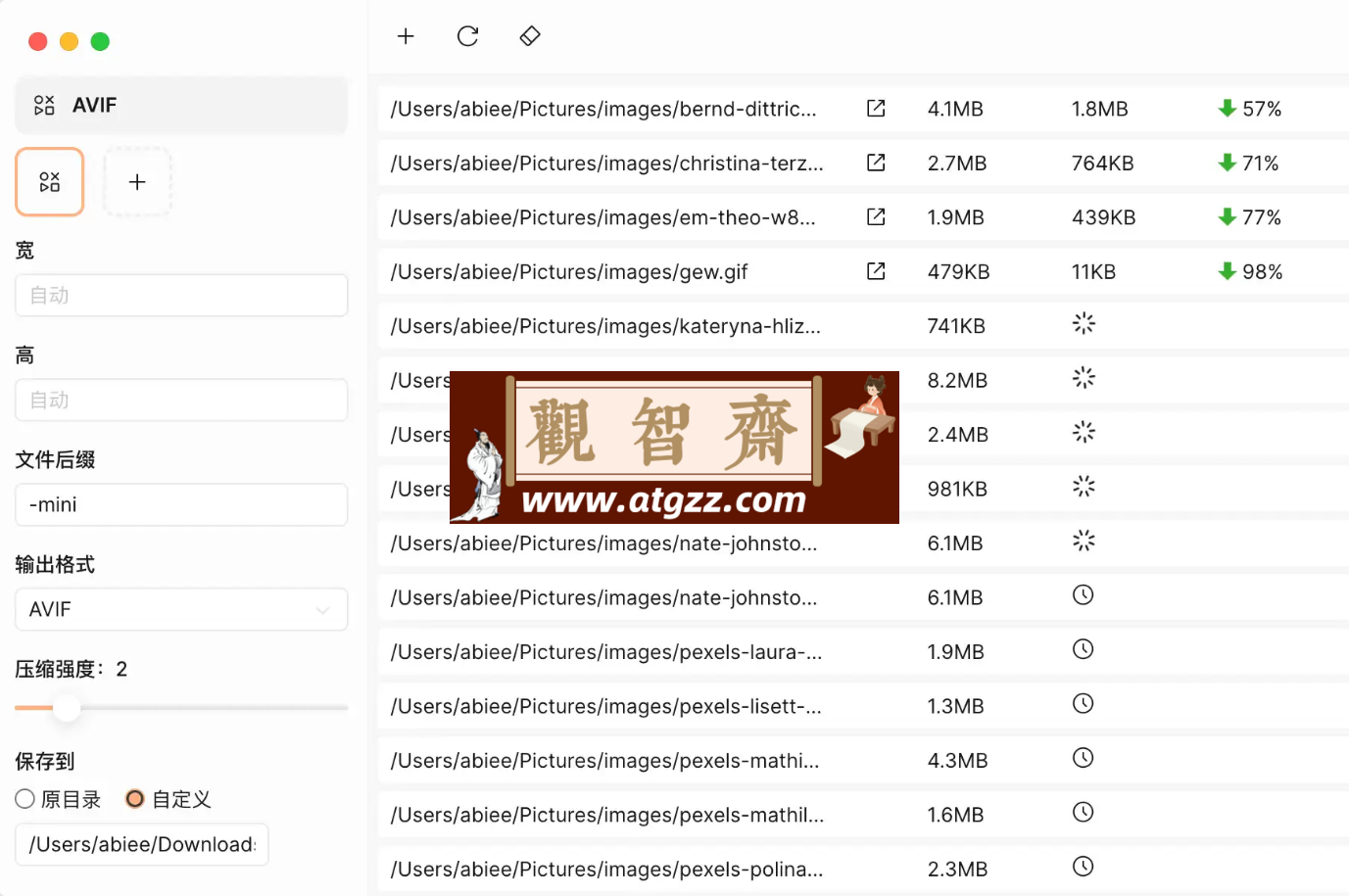This screenshot has height=896, width=1349.
Task: Click the pexels-laura file path
Action: 606,652
